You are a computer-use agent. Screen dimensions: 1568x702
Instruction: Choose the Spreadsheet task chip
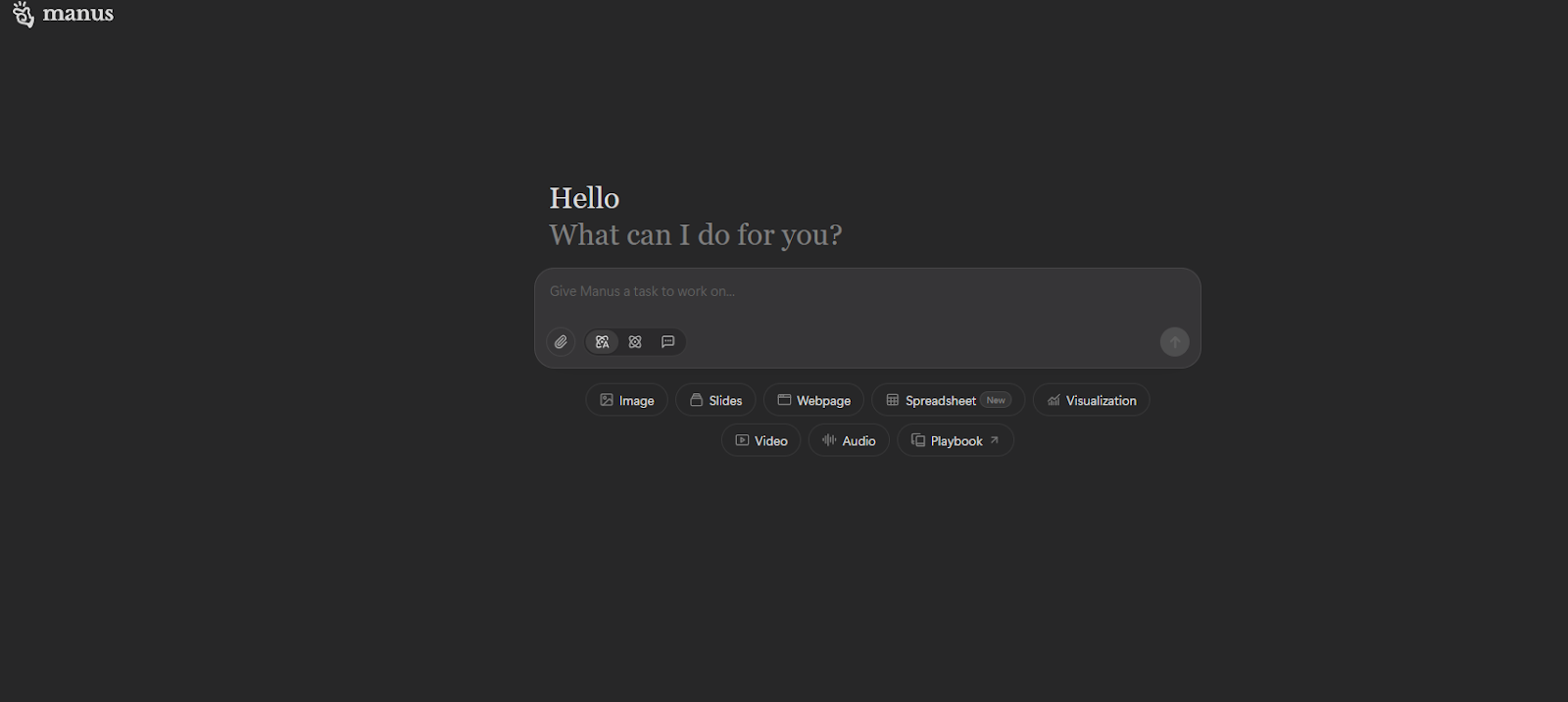(948, 400)
